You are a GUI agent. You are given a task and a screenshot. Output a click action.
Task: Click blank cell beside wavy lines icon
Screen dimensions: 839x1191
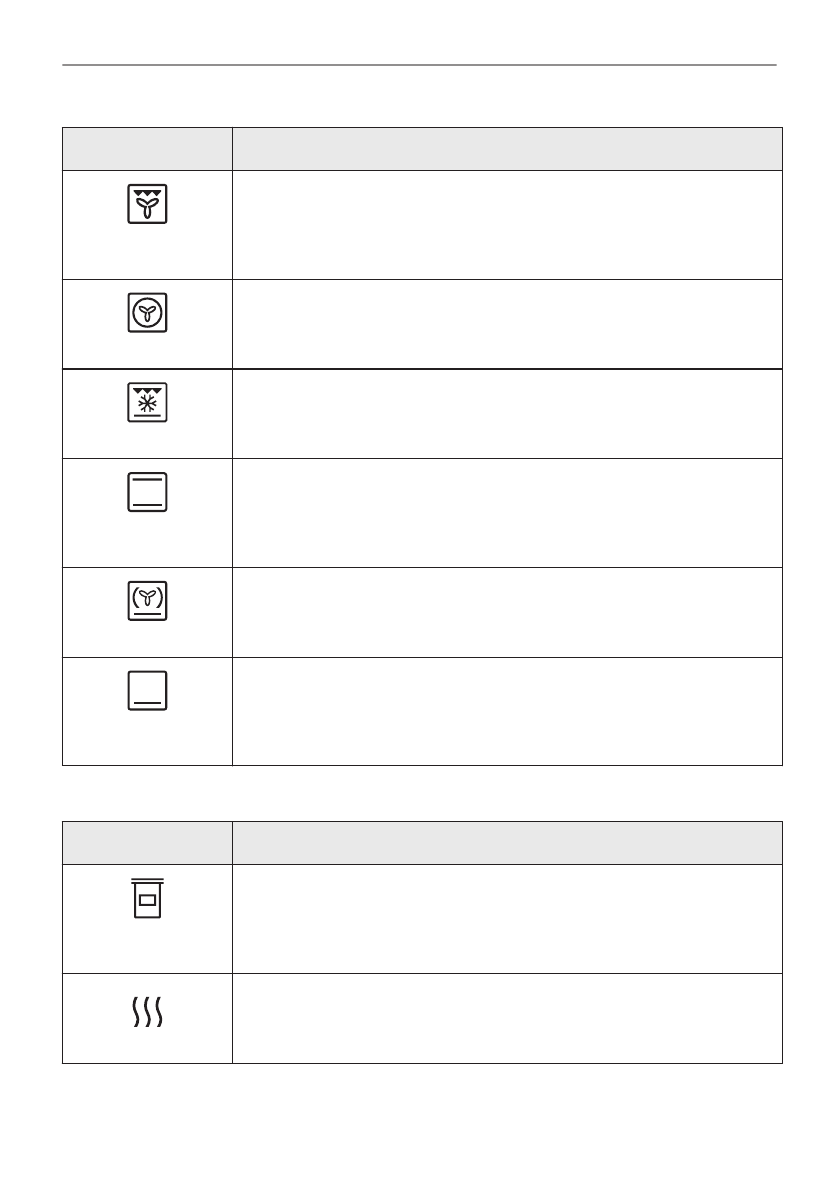tap(507, 1018)
